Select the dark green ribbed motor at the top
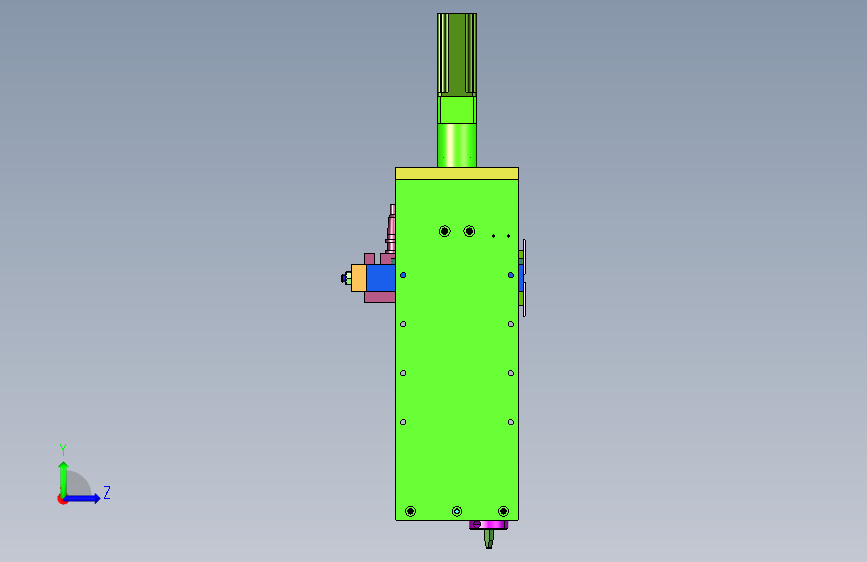Viewport: 867px width, 562px height. tap(457, 54)
